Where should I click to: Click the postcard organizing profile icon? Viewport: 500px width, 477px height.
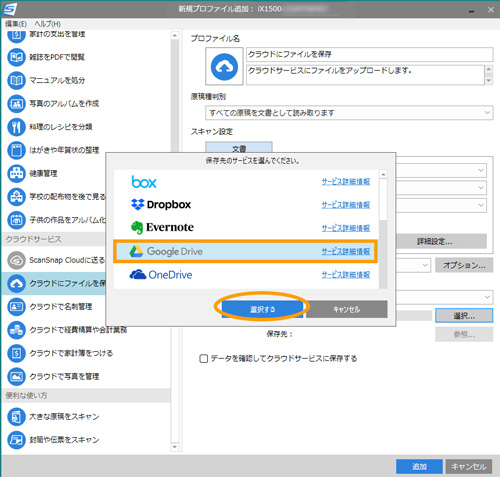click(16, 150)
